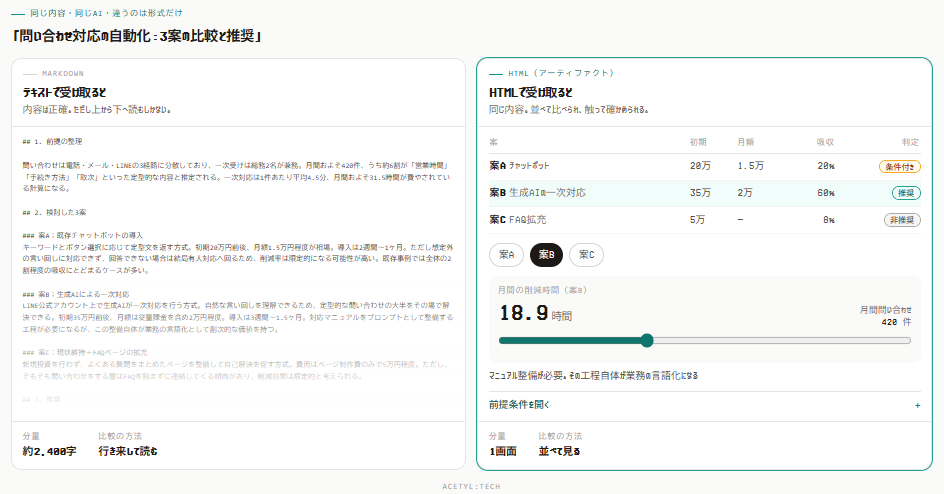Viewport: 944px width, 494px height.
Task: Click the 1画面 volume value
Action: tap(503, 451)
